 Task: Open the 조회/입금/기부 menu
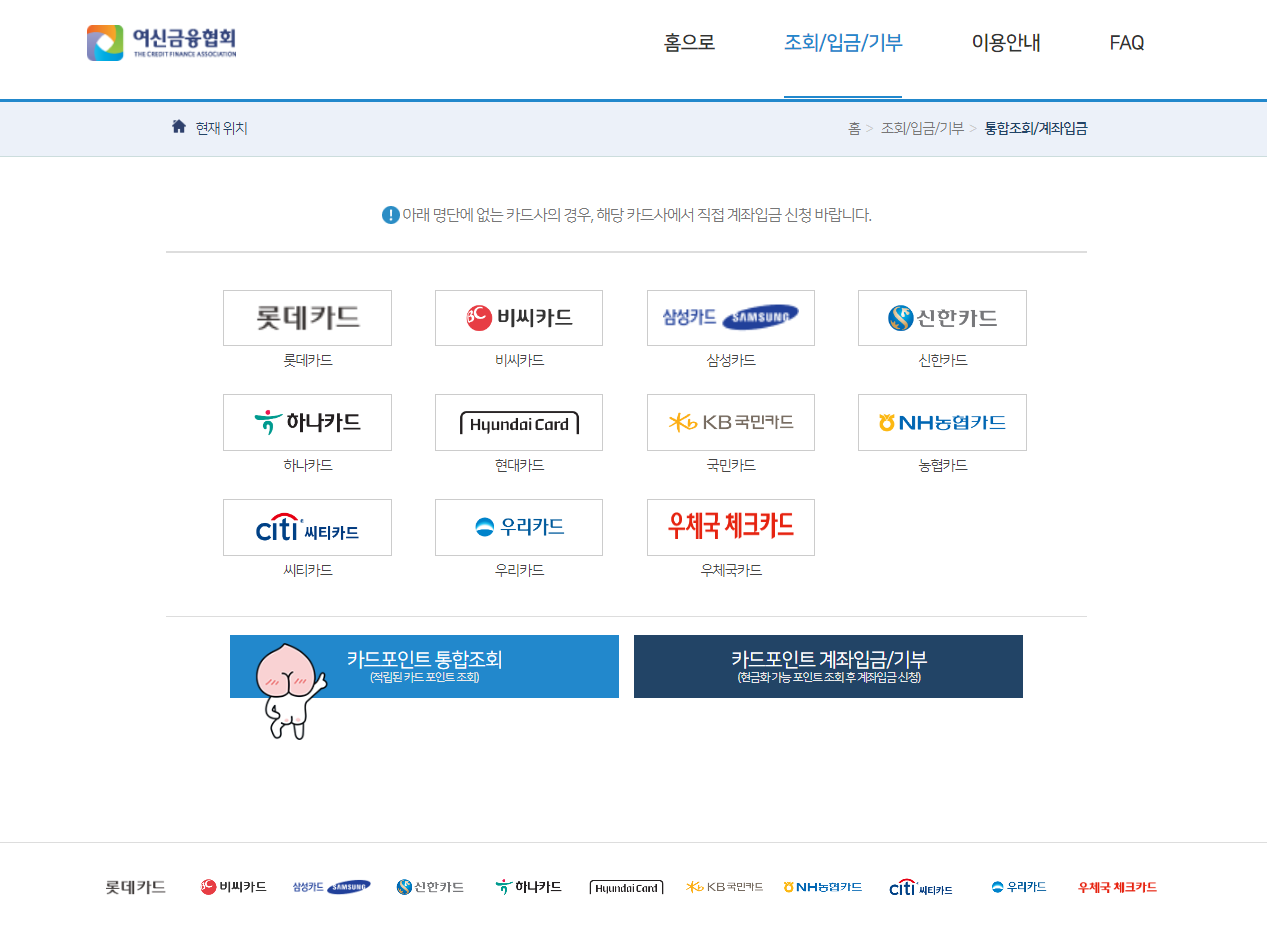843,43
